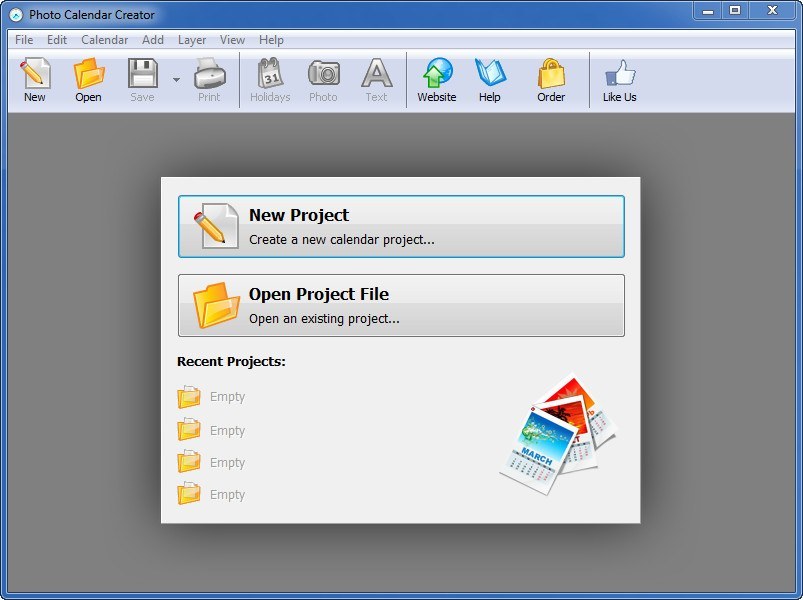Maximize the Photo Calendar Creator window
803x600 pixels.
tap(735, 11)
